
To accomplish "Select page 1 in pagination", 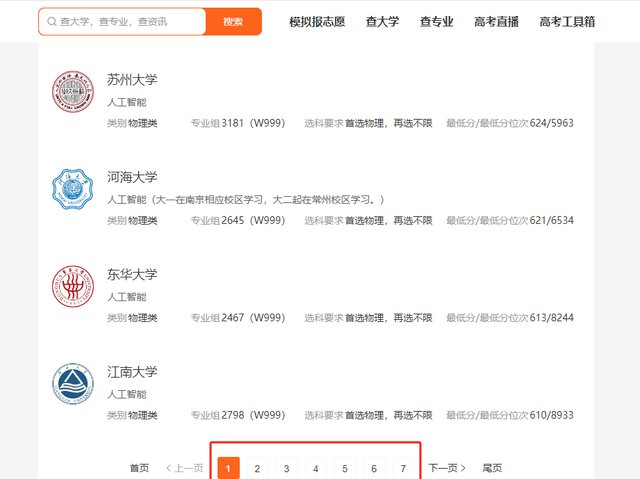I will pyautogui.click(x=228, y=468).
